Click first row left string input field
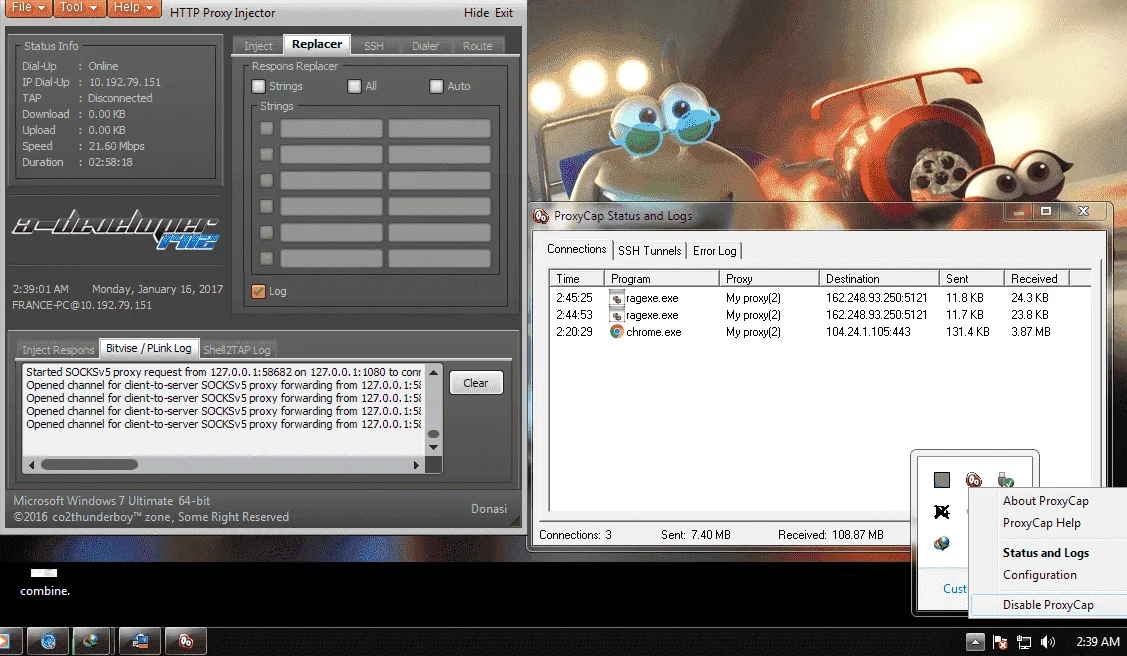This screenshot has width=1127, height=656. tap(331, 129)
